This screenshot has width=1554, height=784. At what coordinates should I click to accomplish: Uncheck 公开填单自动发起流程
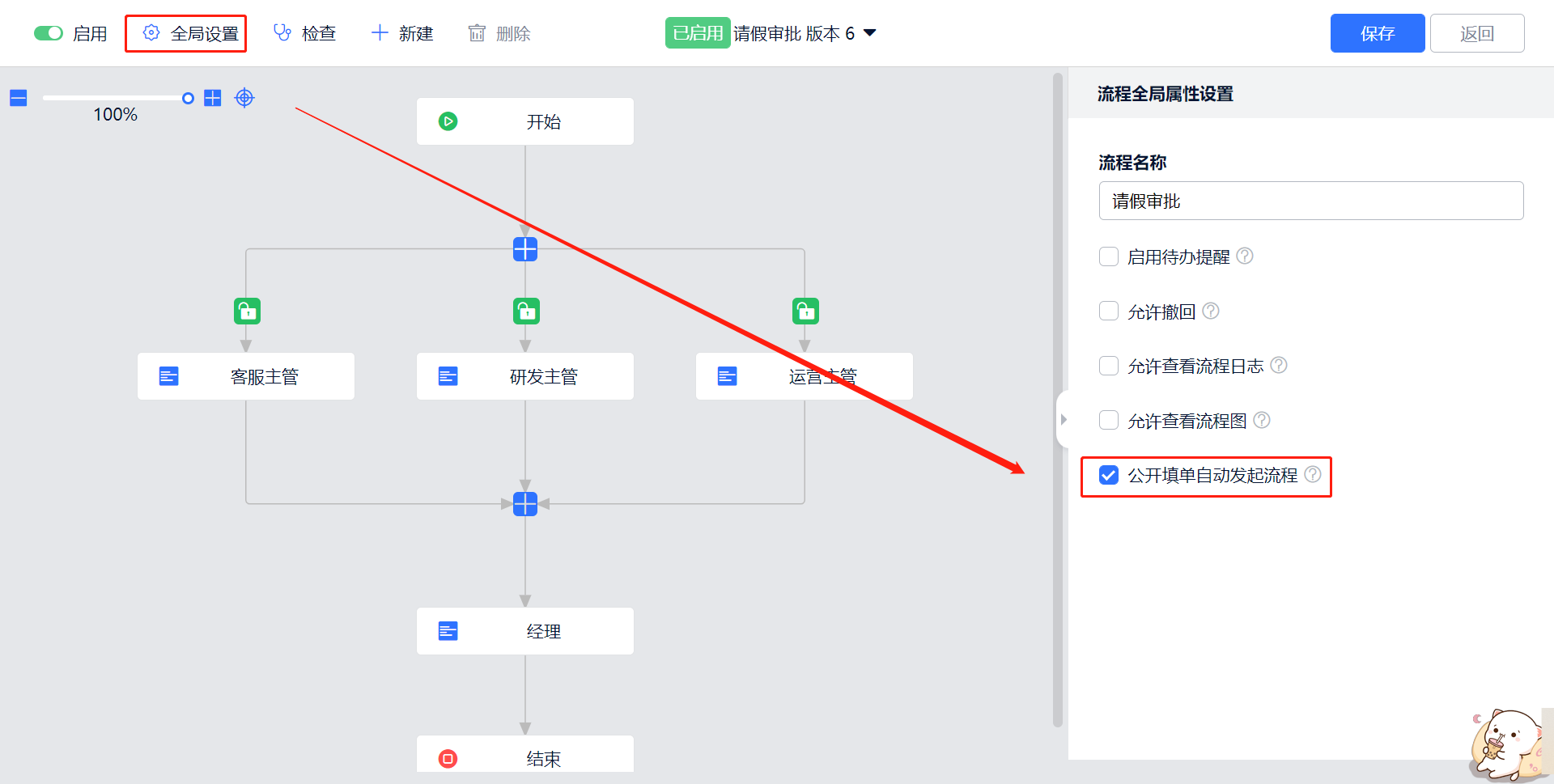coord(1109,475)
